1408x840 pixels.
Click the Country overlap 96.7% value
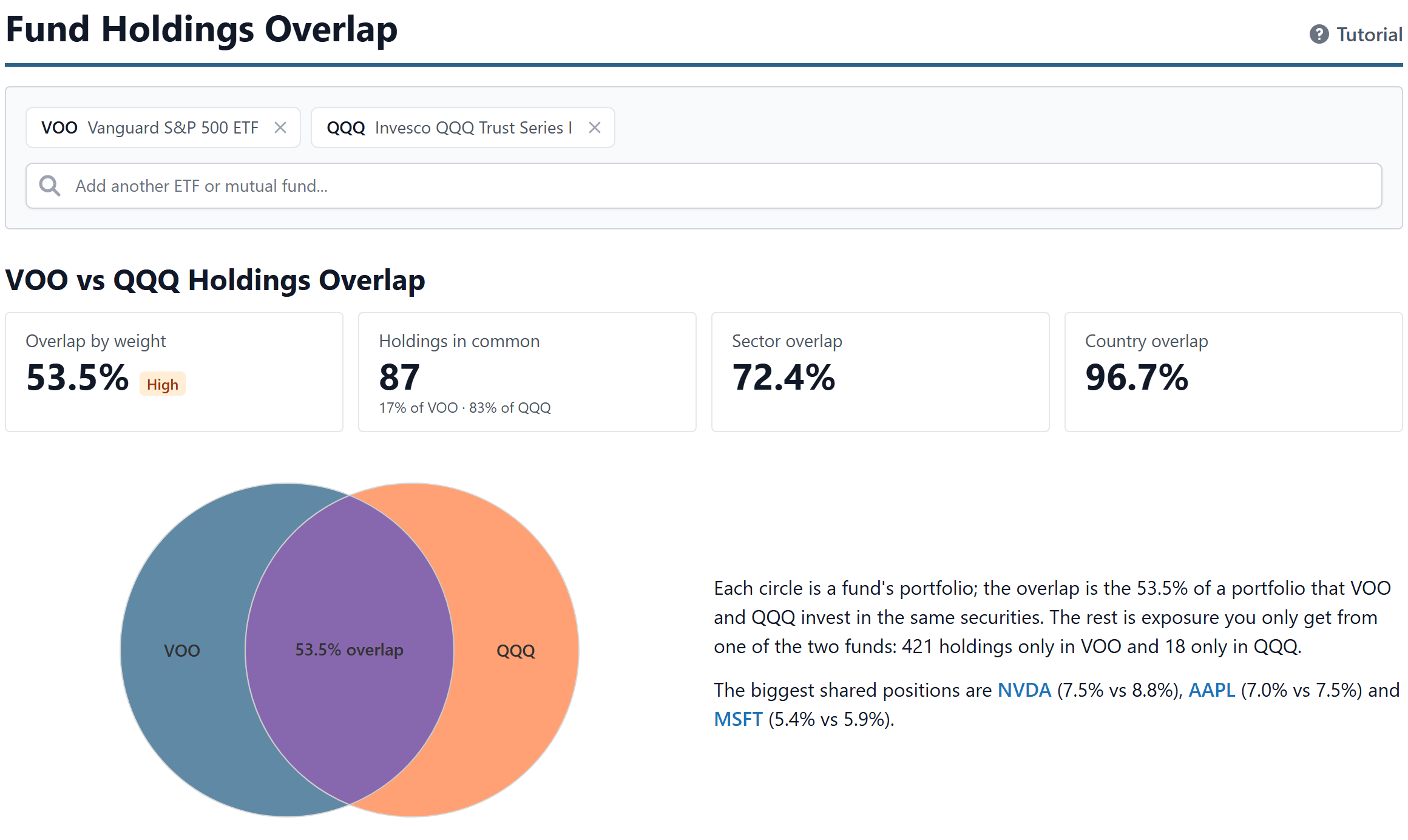point(1137,377)
